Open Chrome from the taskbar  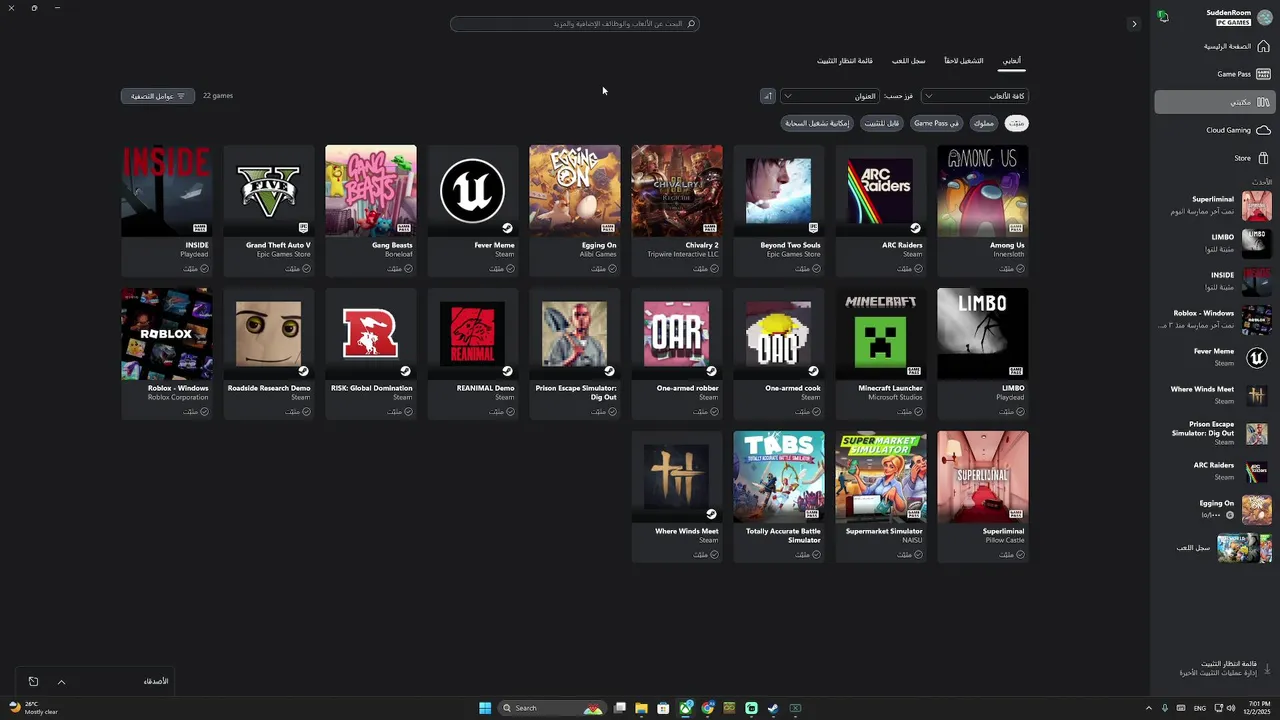707,708
